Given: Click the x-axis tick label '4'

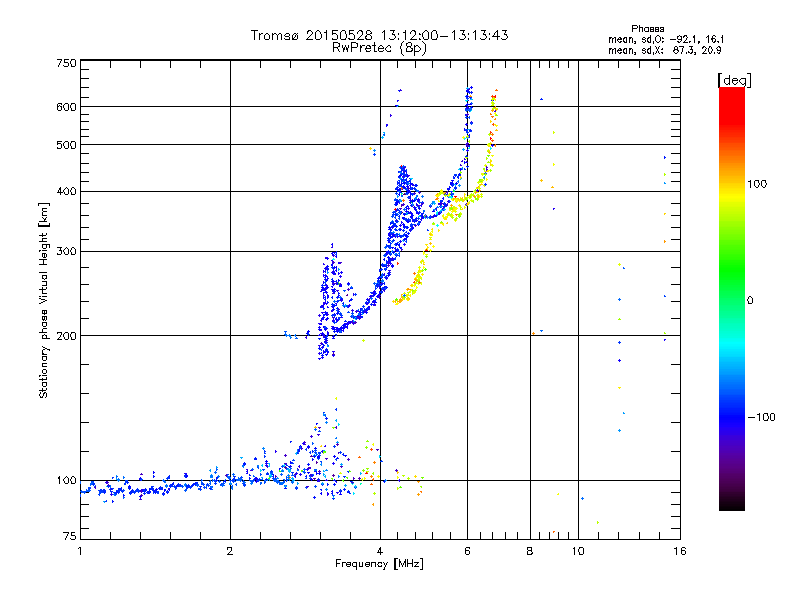Looking at the screenshot, I should 380,551.
